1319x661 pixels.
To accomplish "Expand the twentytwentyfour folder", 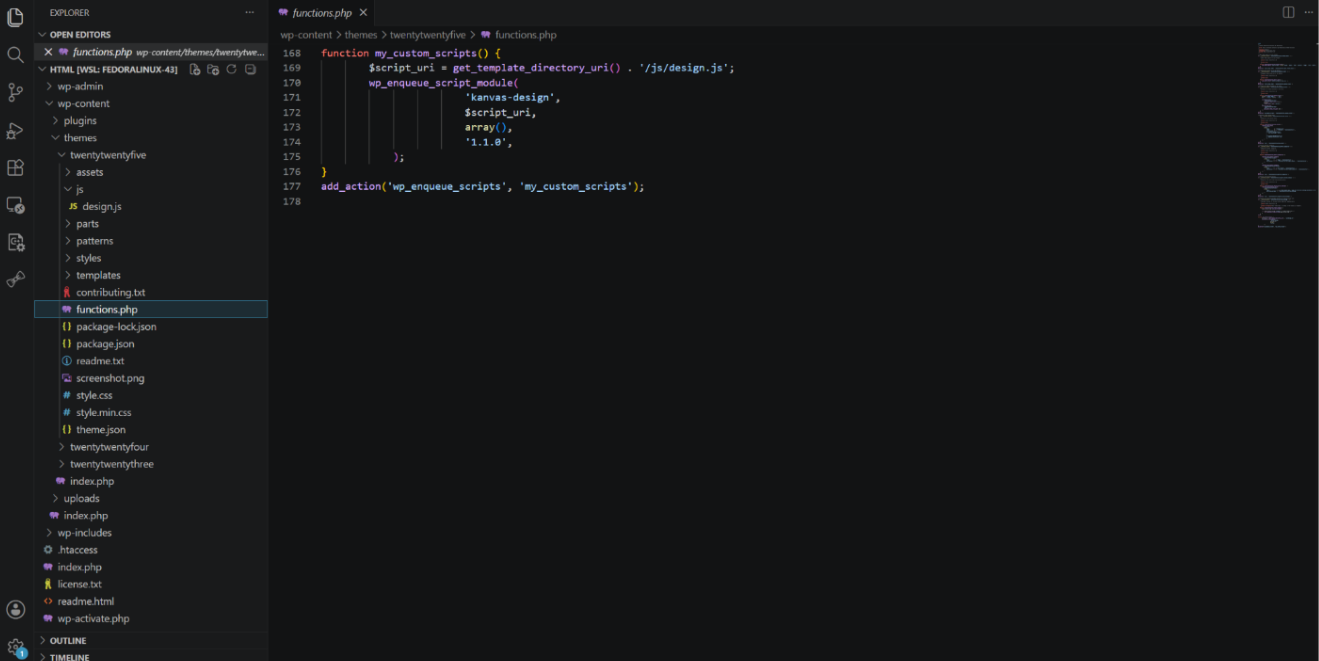I will point(151,447).
